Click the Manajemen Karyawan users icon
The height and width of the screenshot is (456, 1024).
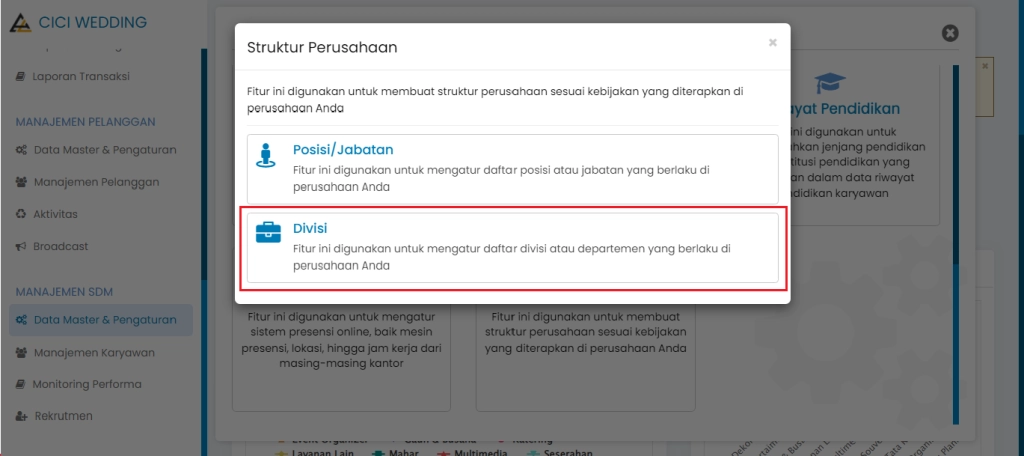(x=21, y=353)
